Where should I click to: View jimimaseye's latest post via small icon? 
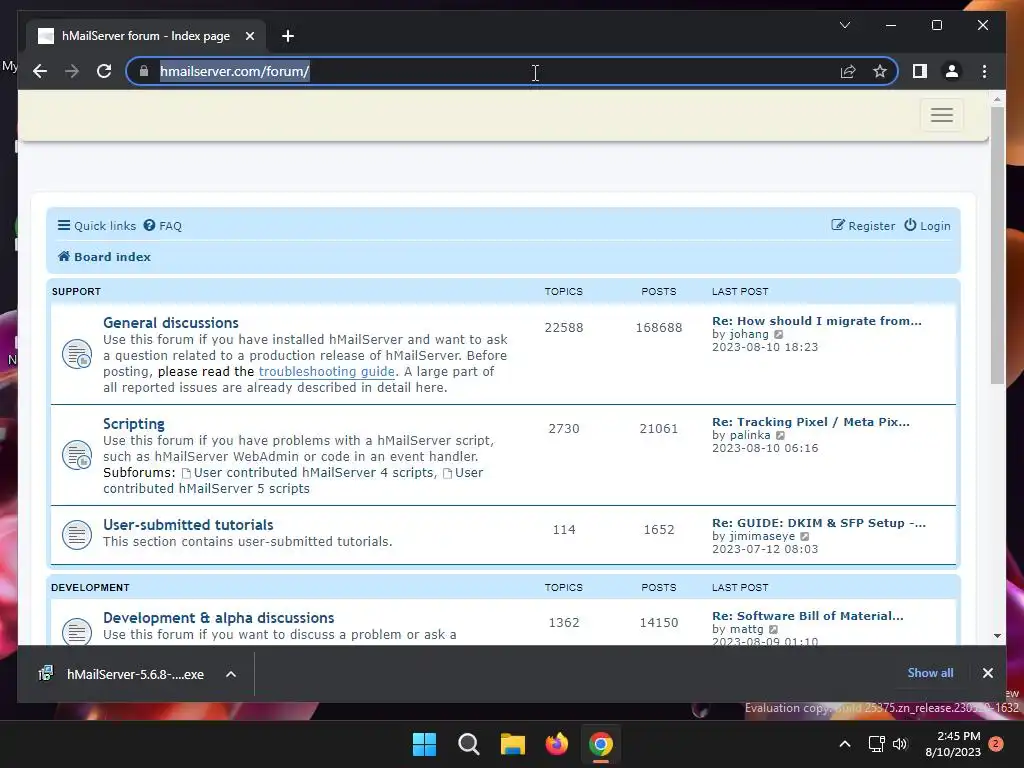pos(805,537)
